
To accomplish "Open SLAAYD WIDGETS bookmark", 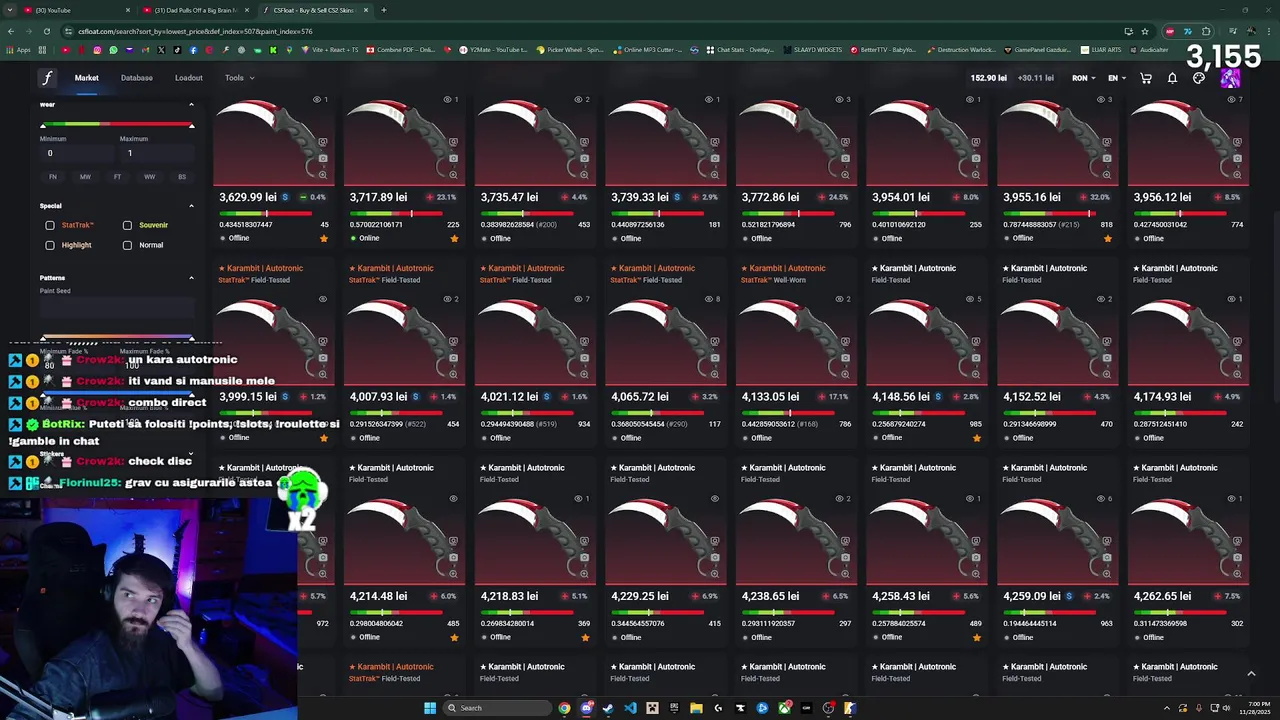I will (811, 50).
